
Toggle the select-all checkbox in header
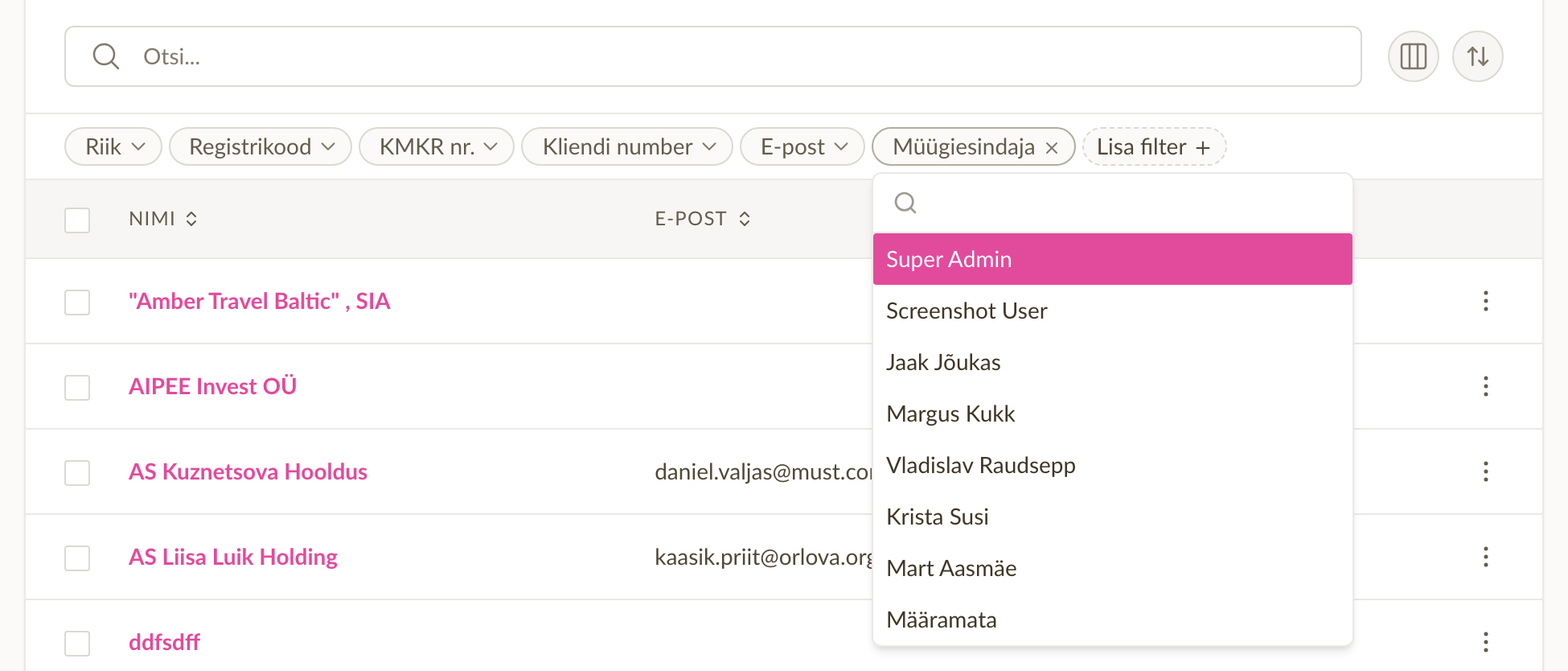pyautogui.click(x=77, y=220)
